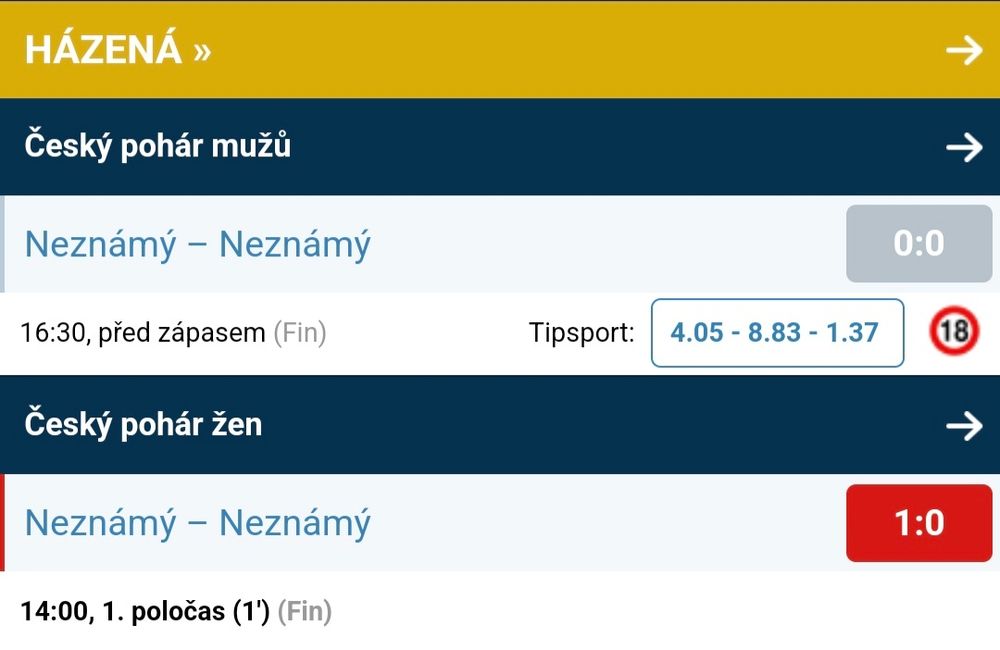Click the 16:30 před zápasem status text
The width and height of the screenshot is (1000, 650).
click(x=143, y=333)
